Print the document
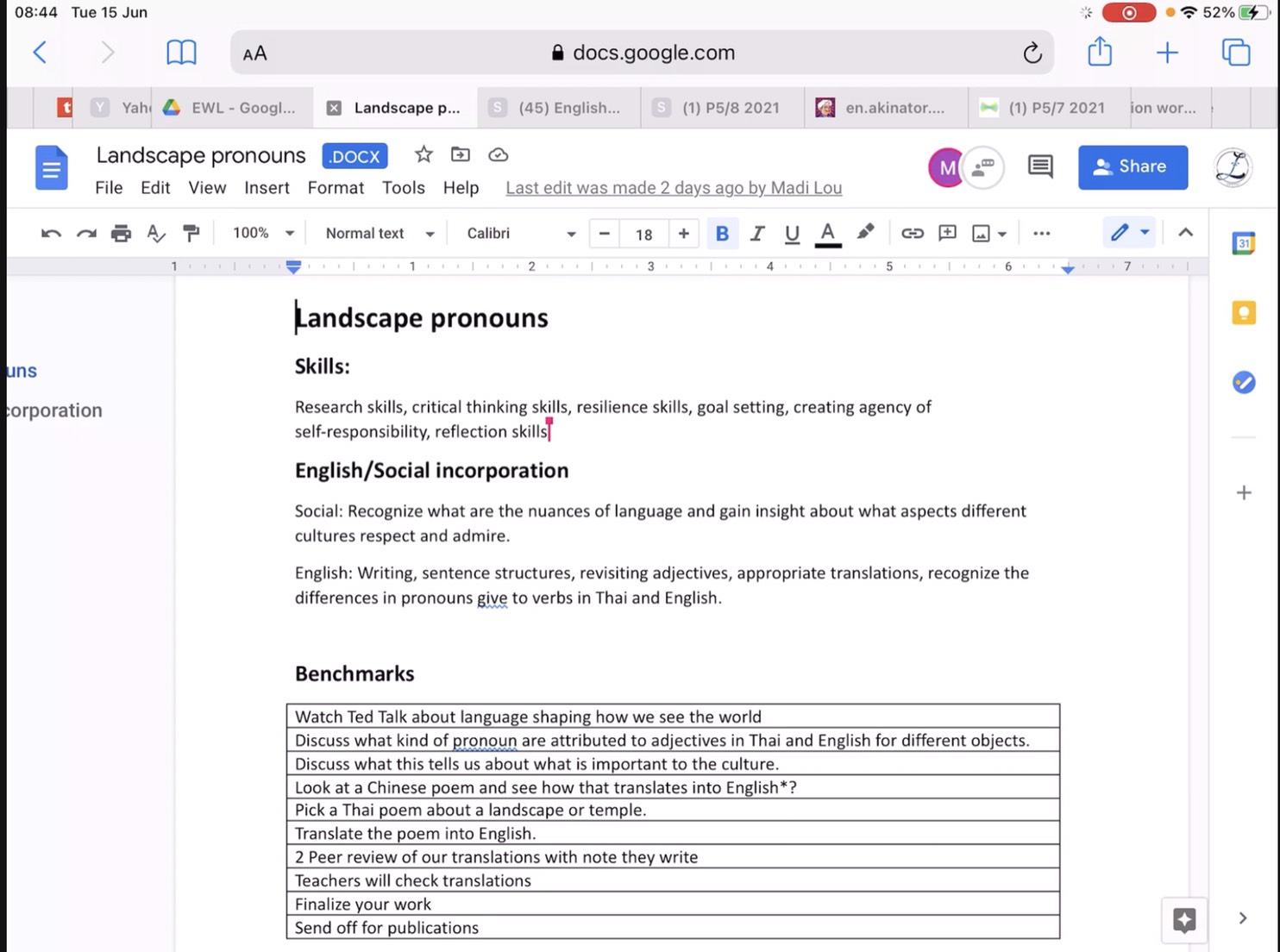Image resolution: width=1280 pixels, height=952 pixels. point(121,234)
